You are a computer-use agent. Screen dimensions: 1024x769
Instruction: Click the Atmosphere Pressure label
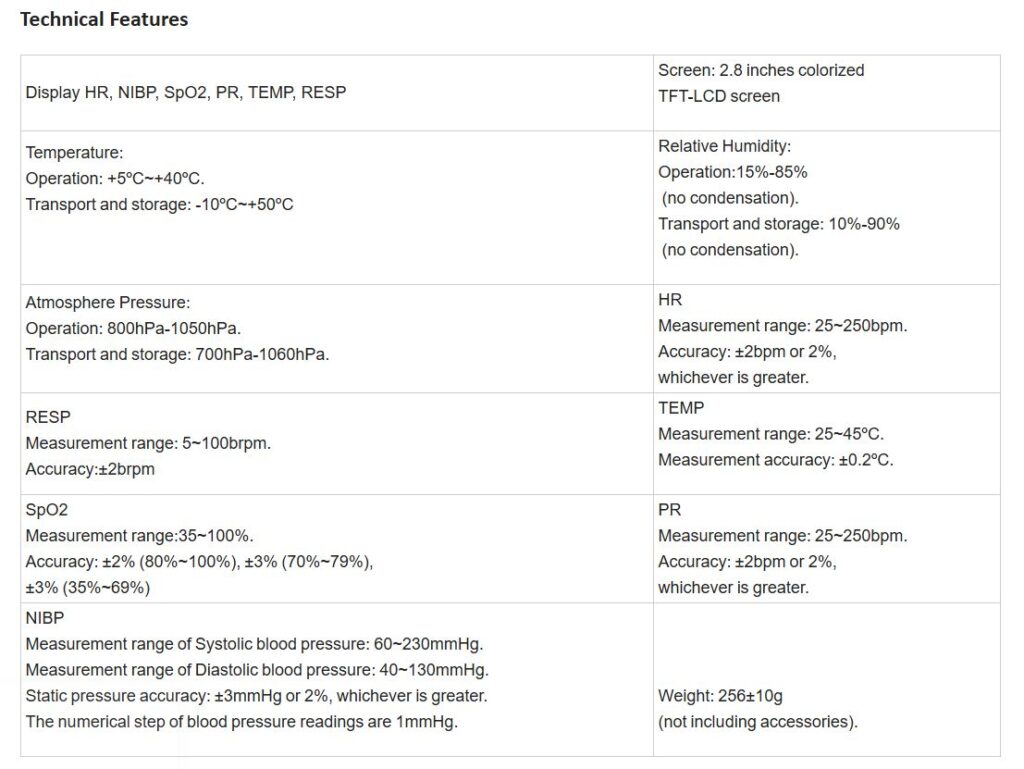(x=108, y=302)
